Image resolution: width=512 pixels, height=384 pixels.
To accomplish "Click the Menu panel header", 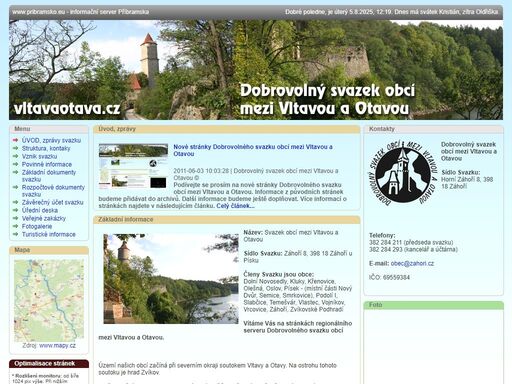I will point(49,129).
